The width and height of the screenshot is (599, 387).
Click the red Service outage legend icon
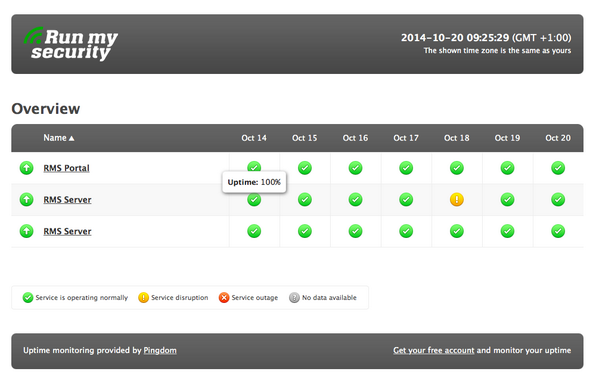point(224,298)
